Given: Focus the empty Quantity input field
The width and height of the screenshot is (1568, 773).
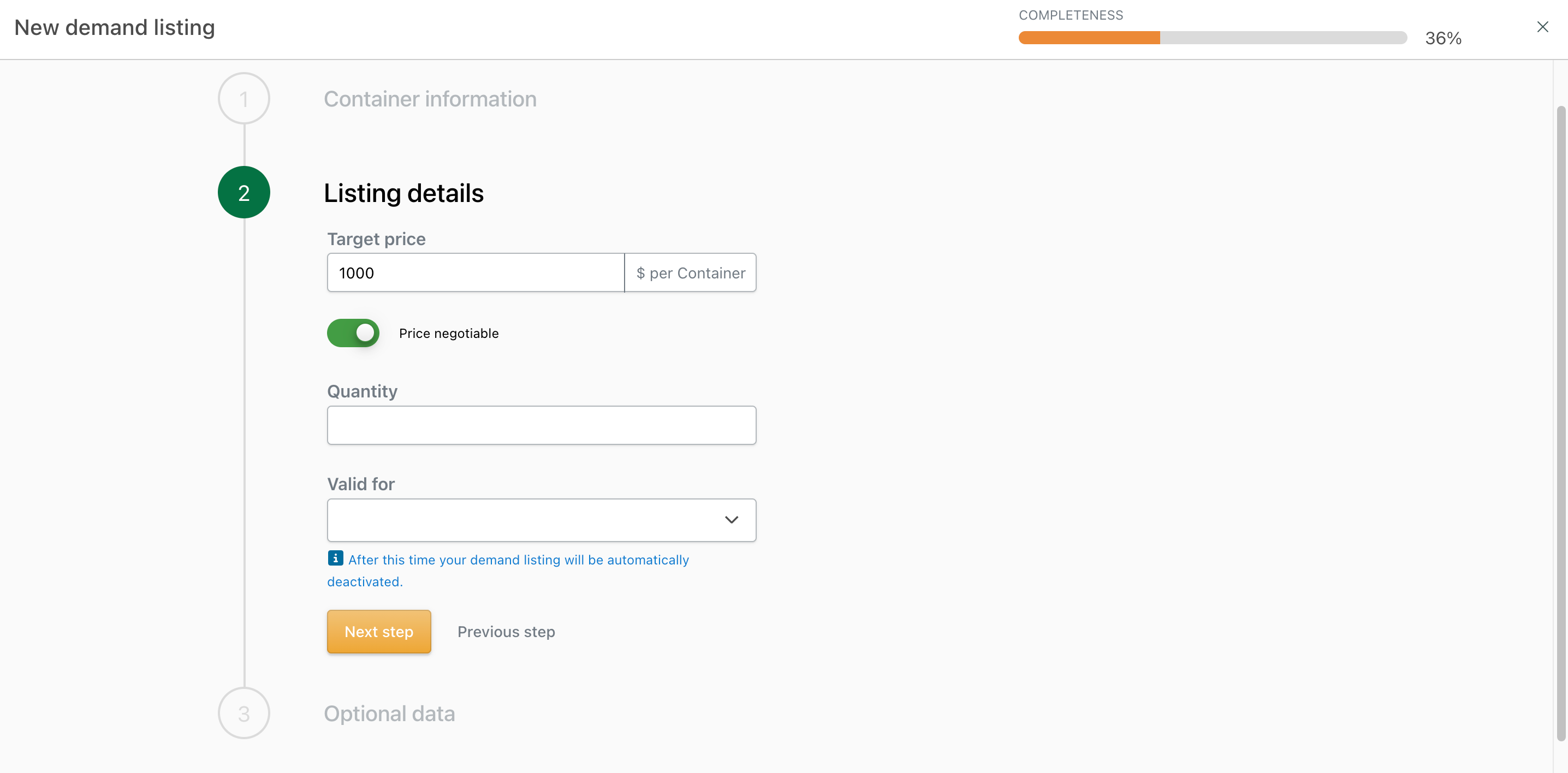Looking at the screenshot, I should tap(542, 425).
